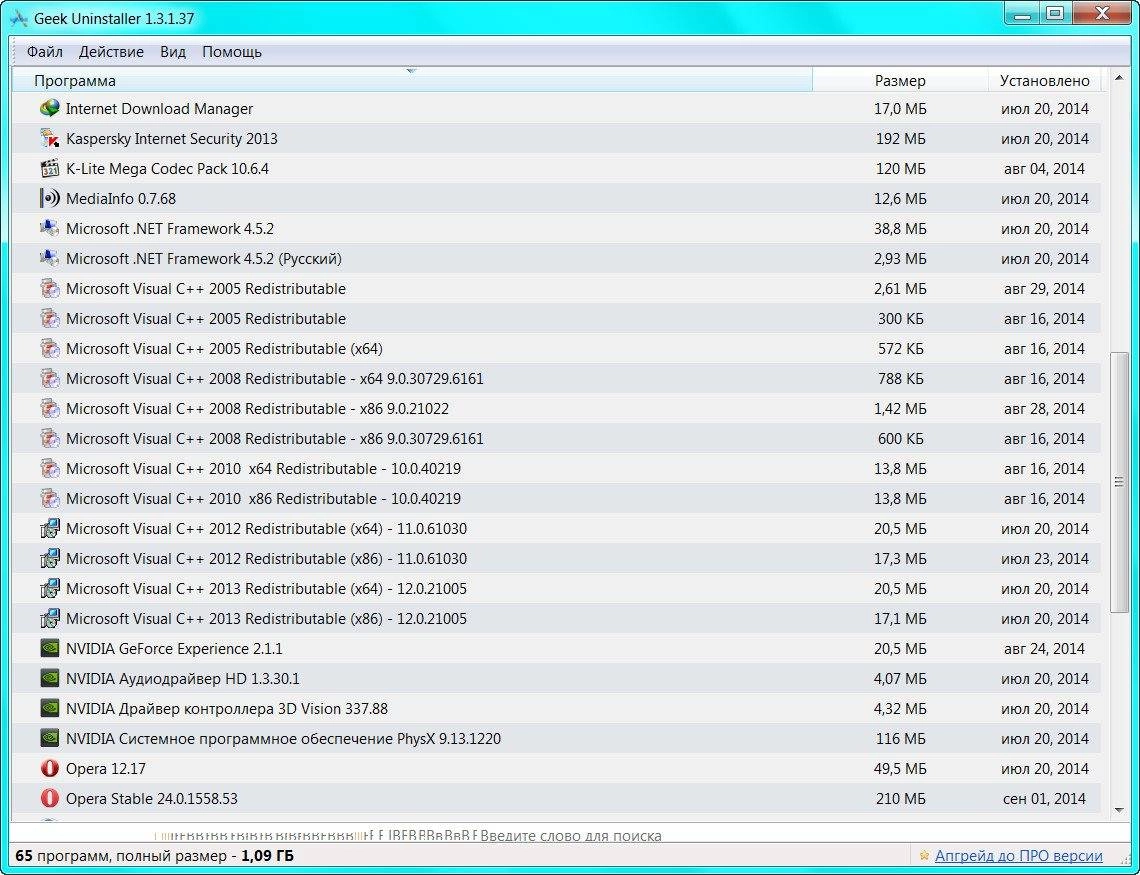This screenshot has width=1140, height=875.
Task: Click the Internet Download Manager icon
Action: (x=49, y=108)
